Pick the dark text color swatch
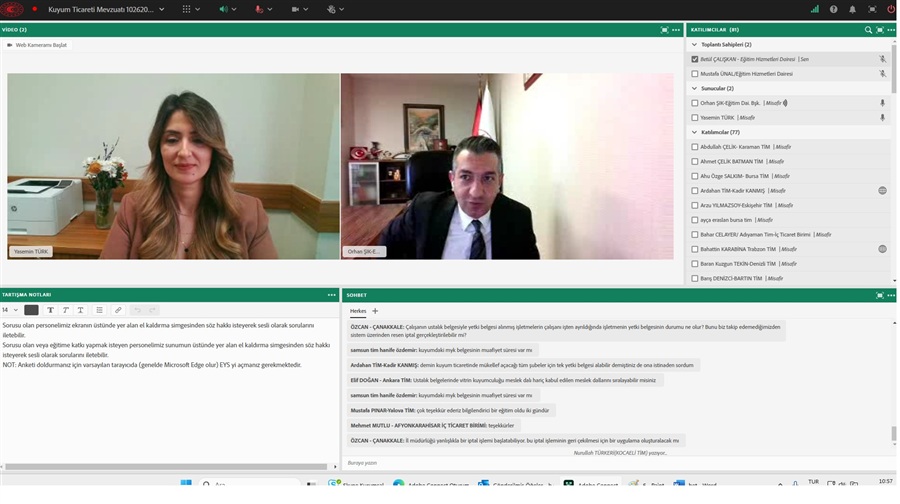 click(31, 310)
